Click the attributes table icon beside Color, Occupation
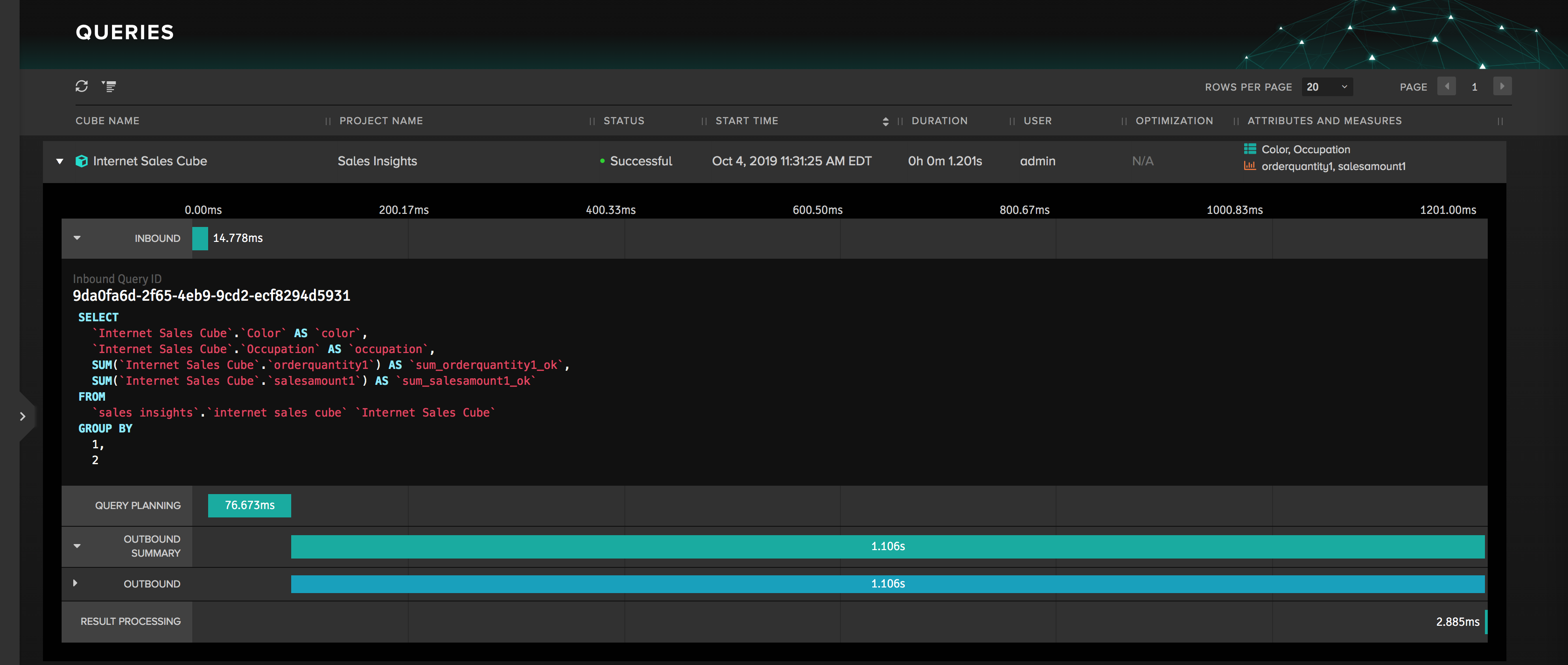The height and width of the screenshot is (665, 1568). [x=1250, y=149]
